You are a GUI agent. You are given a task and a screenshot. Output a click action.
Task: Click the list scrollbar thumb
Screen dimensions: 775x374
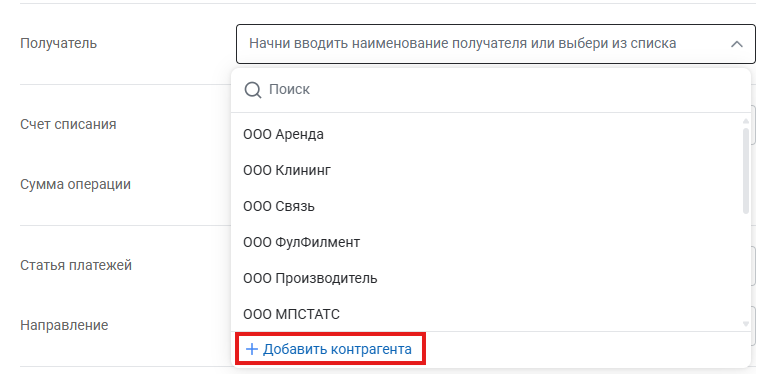746,171
